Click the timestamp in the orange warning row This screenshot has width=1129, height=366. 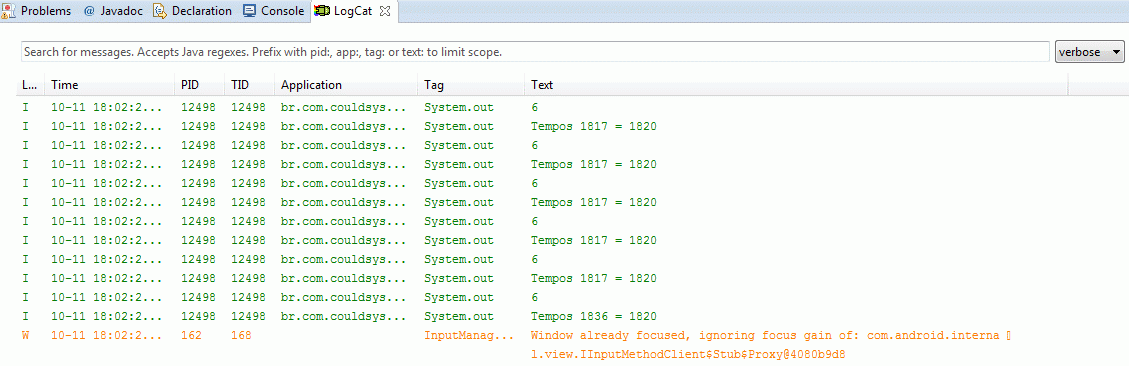(107, 335)
